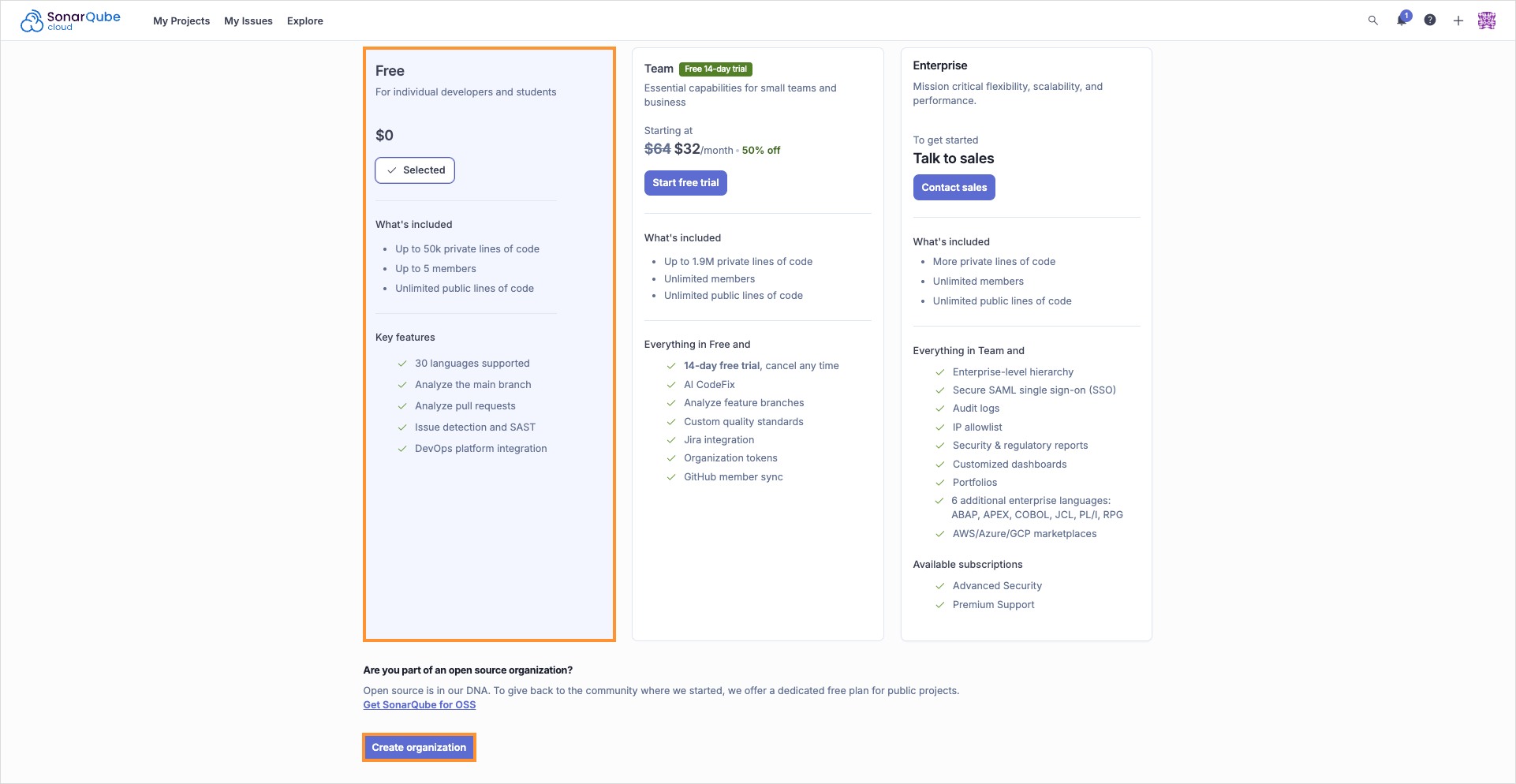Viewport: 1516px width, 784px height.
Task: Click the plus create-new icon
Action: click(x=1458, y=21)
